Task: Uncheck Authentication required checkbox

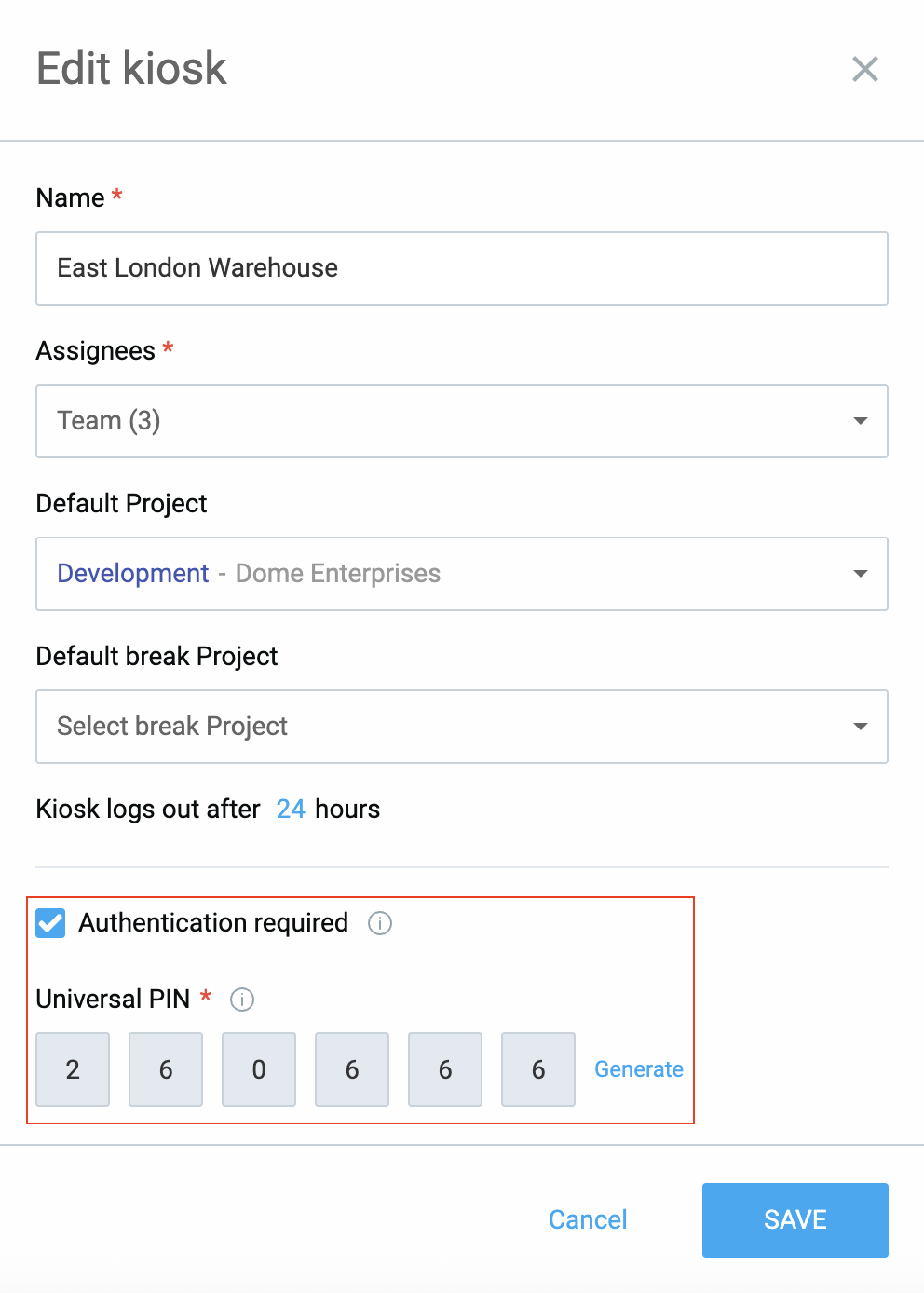Action: click(50, 923)
